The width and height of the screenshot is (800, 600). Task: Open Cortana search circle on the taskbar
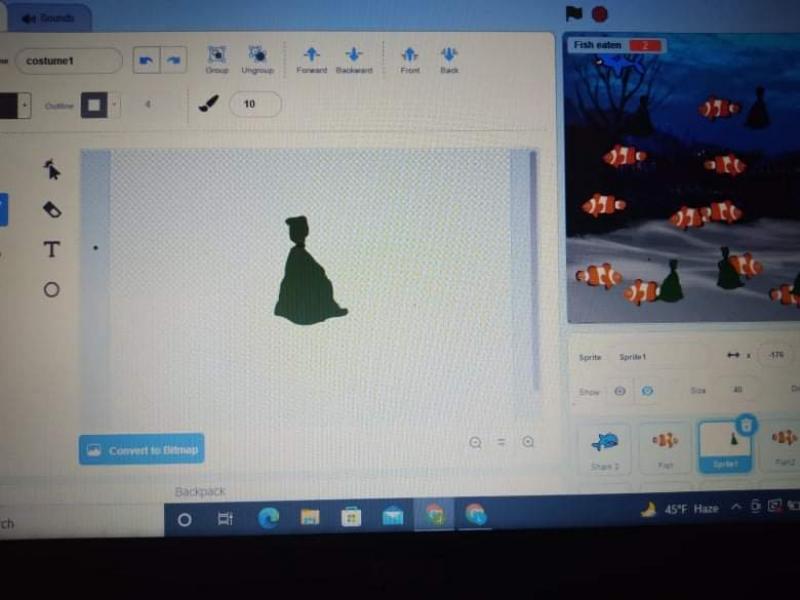pos(185,519)
